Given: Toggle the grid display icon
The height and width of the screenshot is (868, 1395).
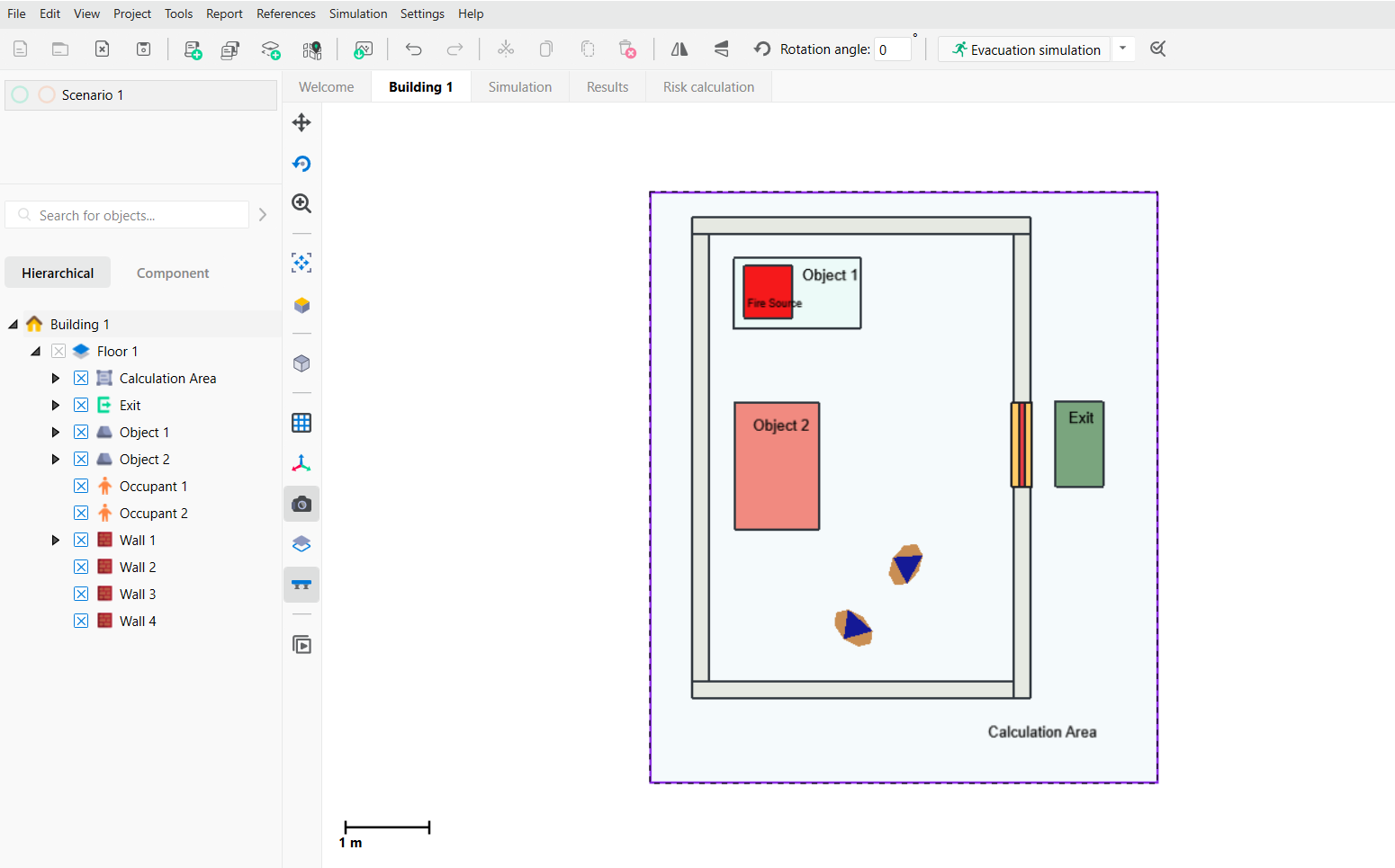Looking at the screenshot, I should pos(301,423).
